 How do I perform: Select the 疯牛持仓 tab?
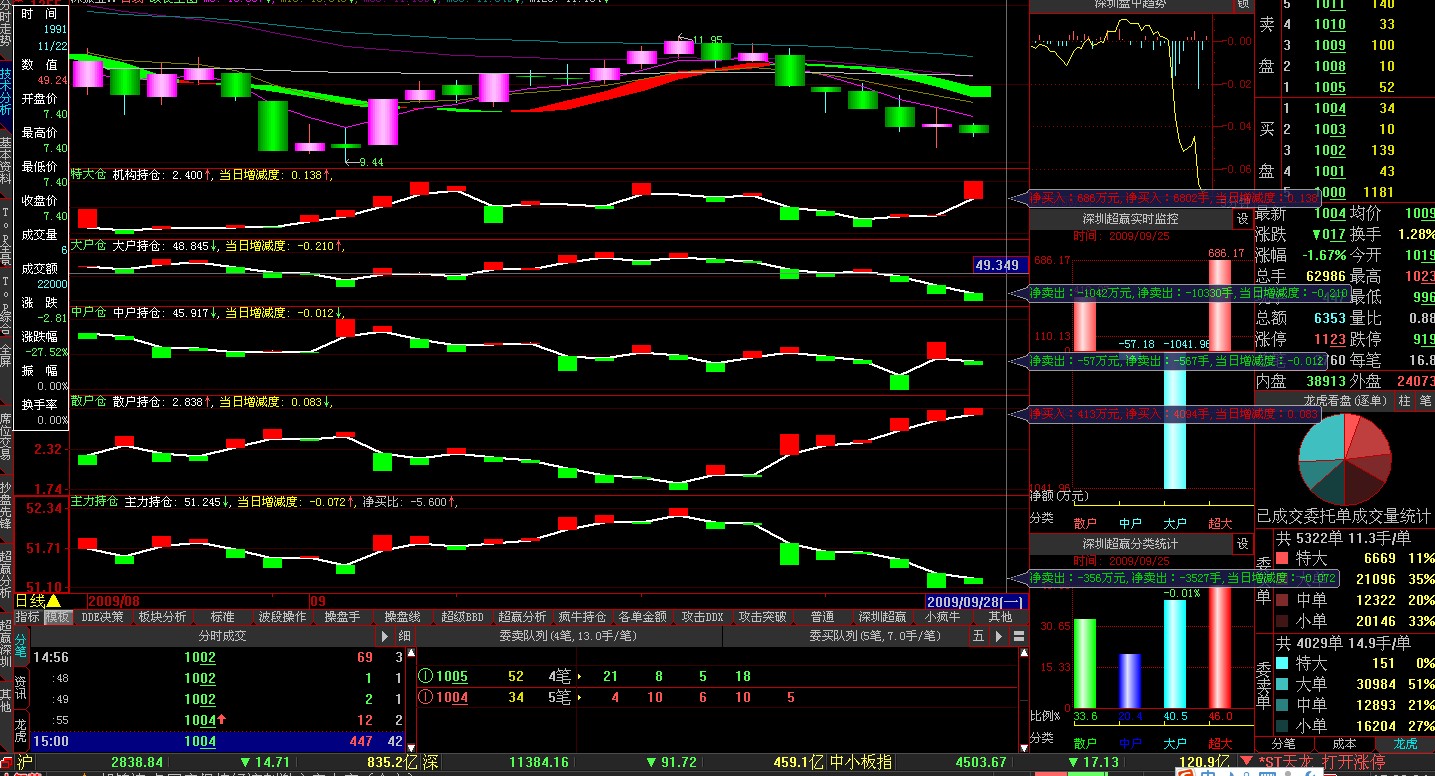582,617
